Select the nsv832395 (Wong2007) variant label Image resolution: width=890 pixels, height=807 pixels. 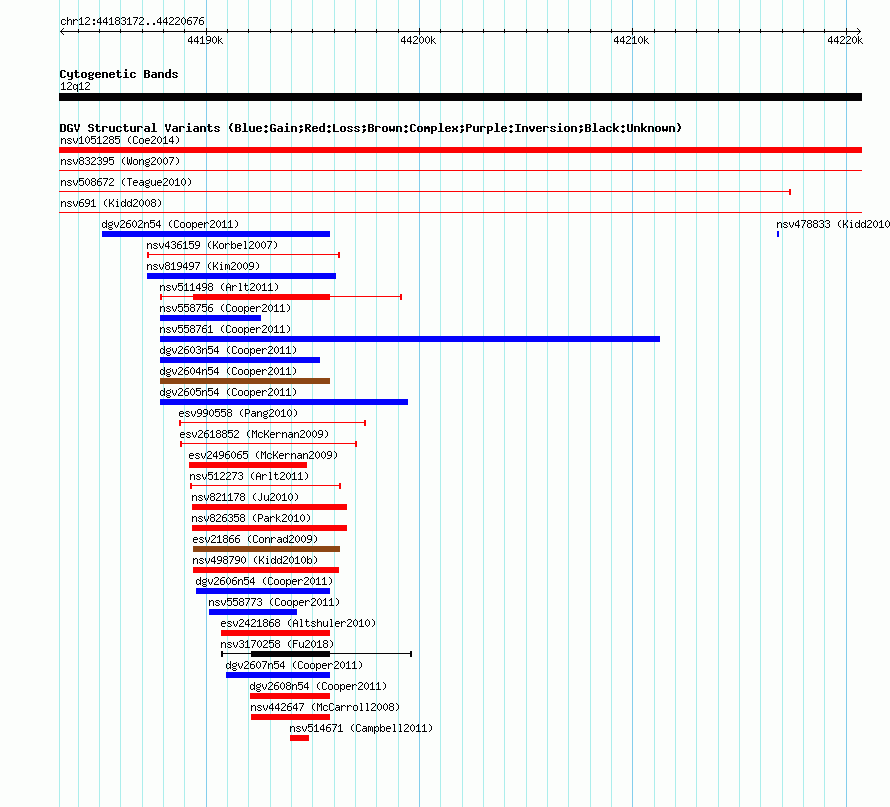(x=120, y=161)
